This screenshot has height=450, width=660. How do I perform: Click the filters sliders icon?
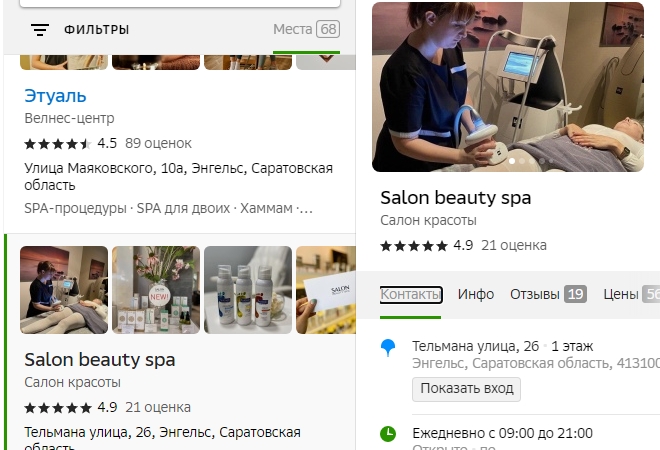40,30
